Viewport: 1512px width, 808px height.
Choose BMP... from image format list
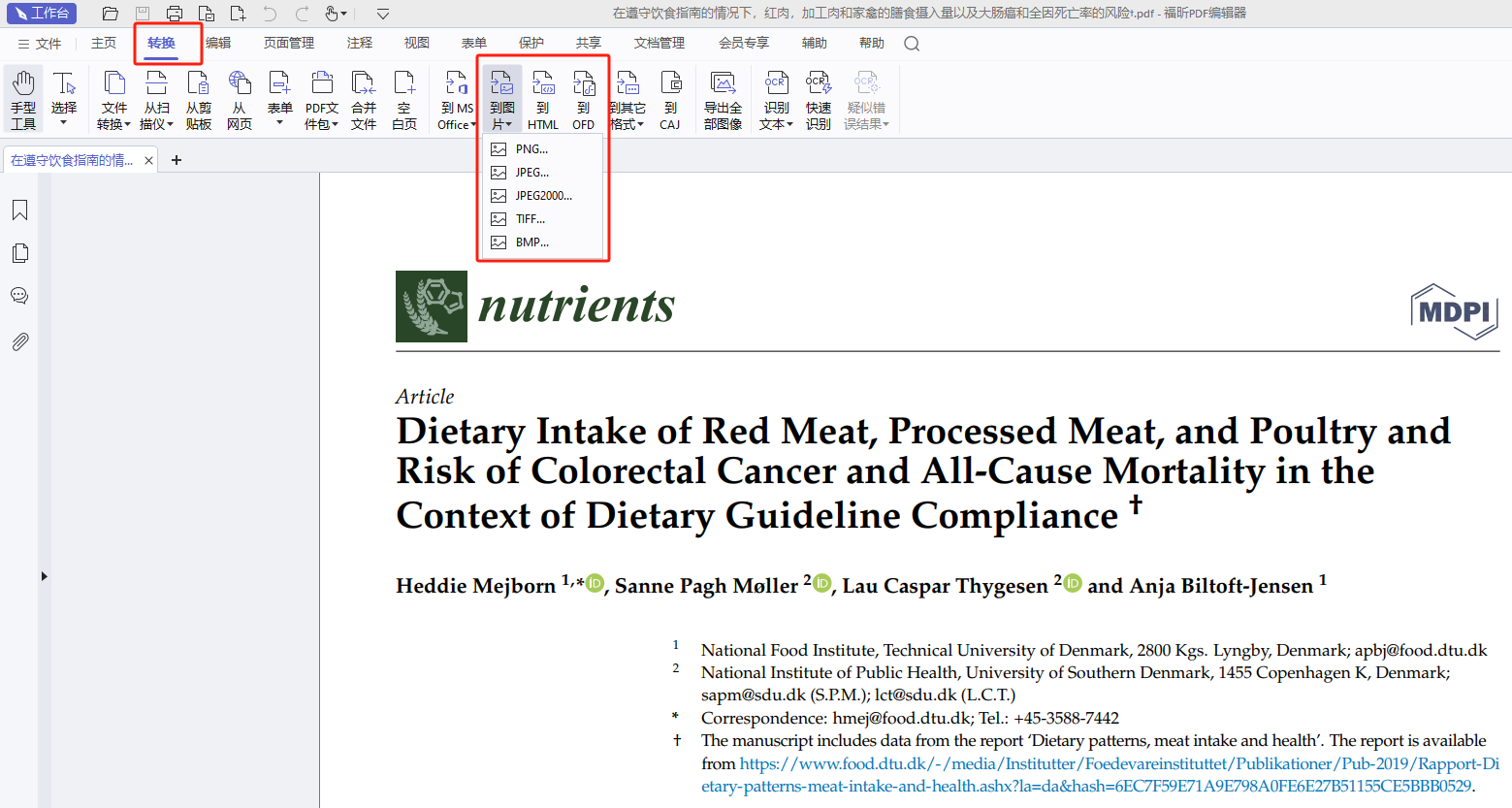[543, 242]
